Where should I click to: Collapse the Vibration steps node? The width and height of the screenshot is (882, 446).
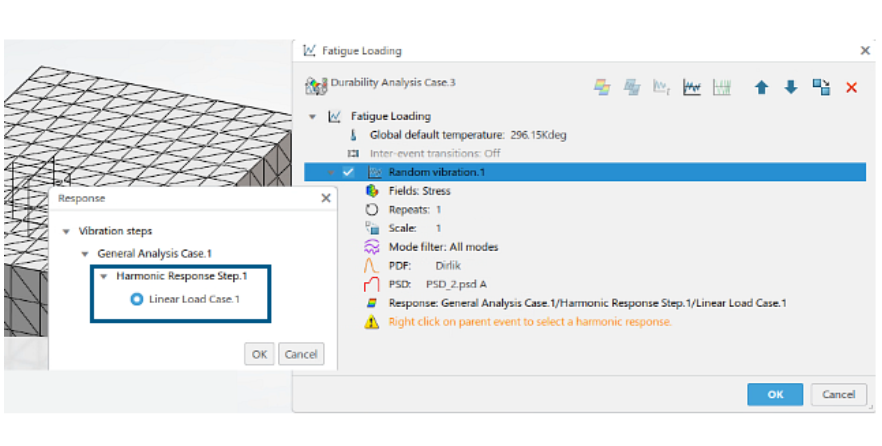(x=67, y=231)
